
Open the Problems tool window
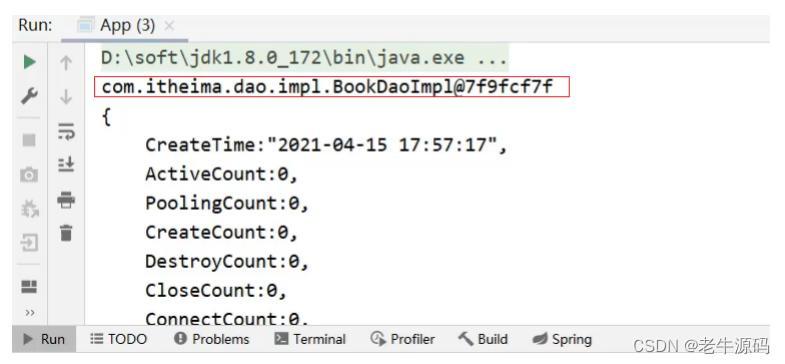(x=211, y=339)
